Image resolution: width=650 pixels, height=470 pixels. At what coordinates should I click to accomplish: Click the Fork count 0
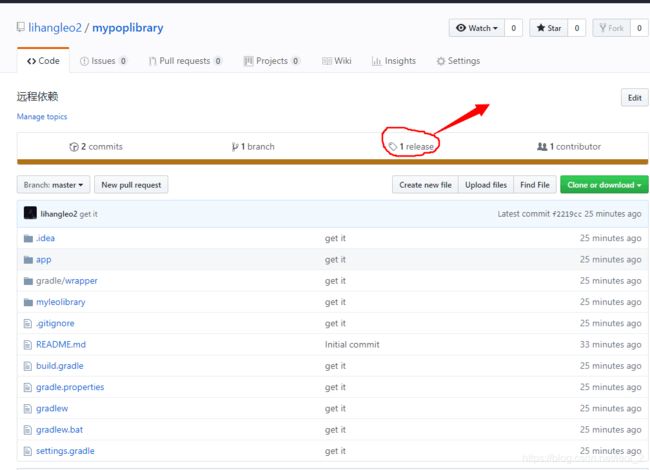tap(639, 28)
